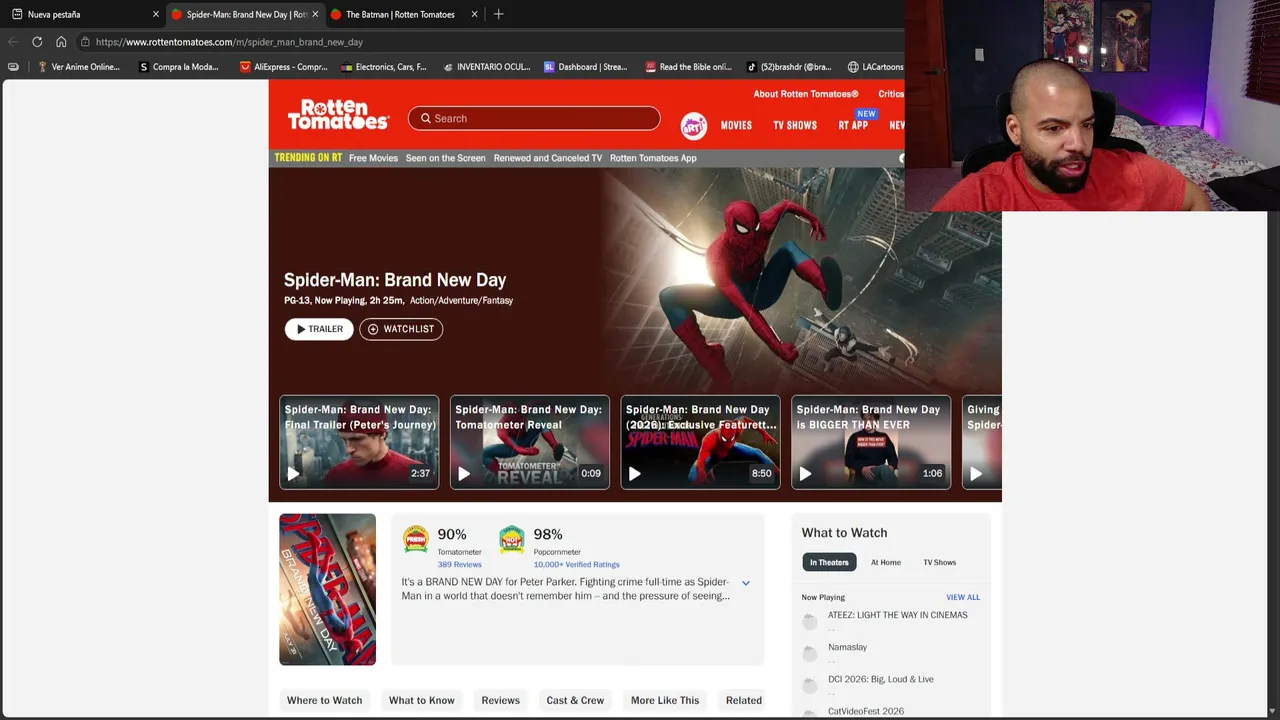
Task: Click the Tomatometer Certified Fresh badge
Action: (x=416, y=539)
